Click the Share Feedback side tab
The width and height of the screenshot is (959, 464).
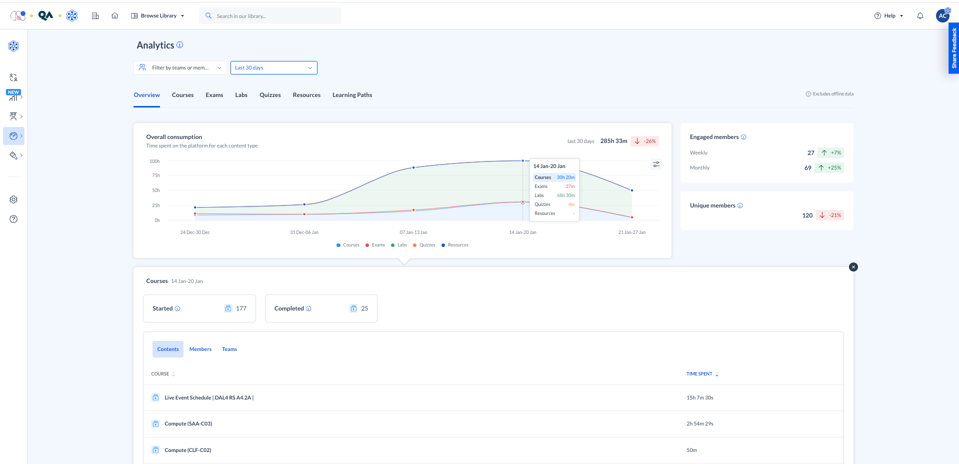click(953, 48)
